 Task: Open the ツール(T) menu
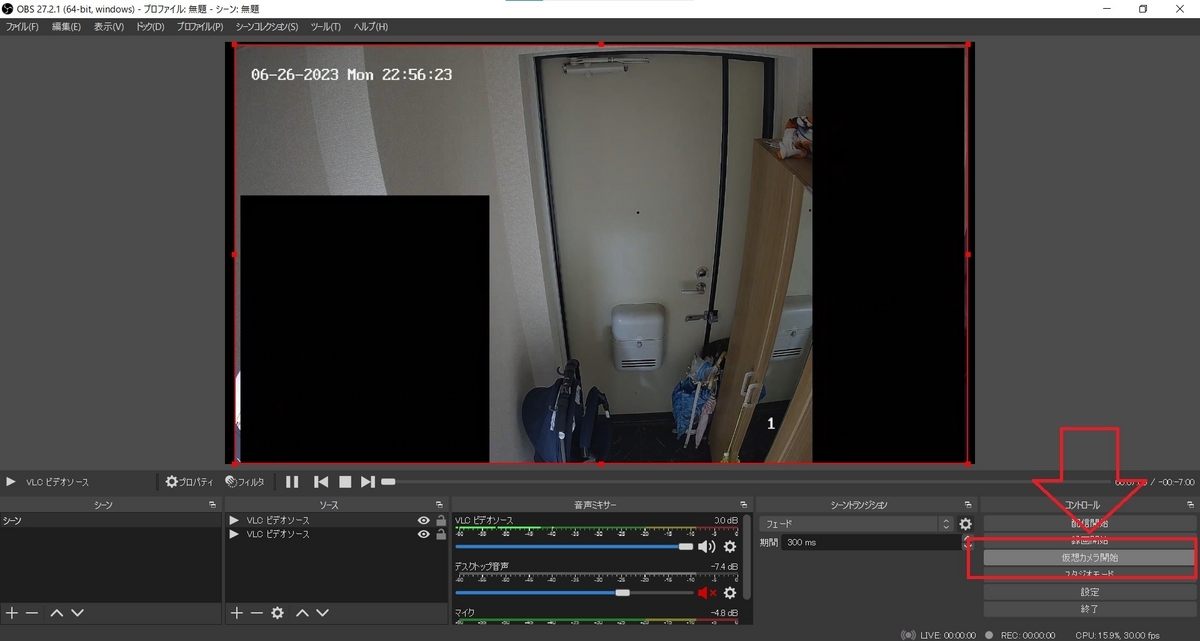pos(325,27)
